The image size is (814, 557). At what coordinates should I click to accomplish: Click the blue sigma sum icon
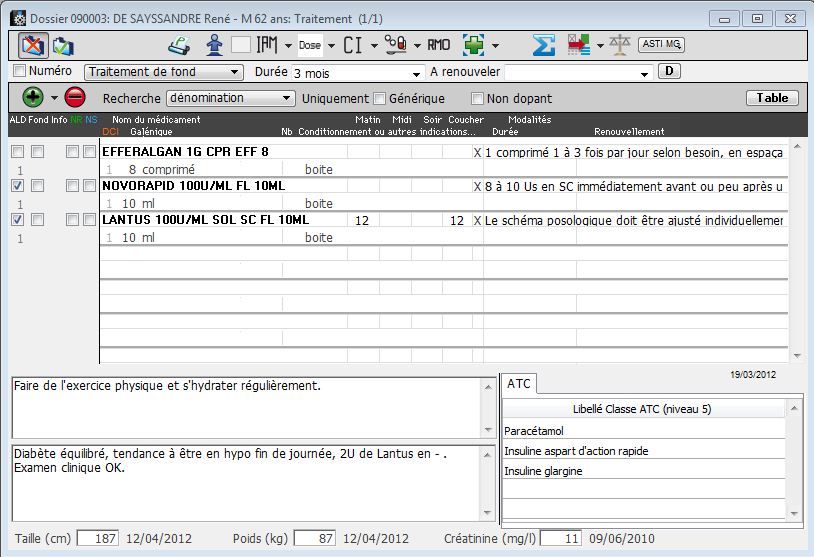(543, 45)
